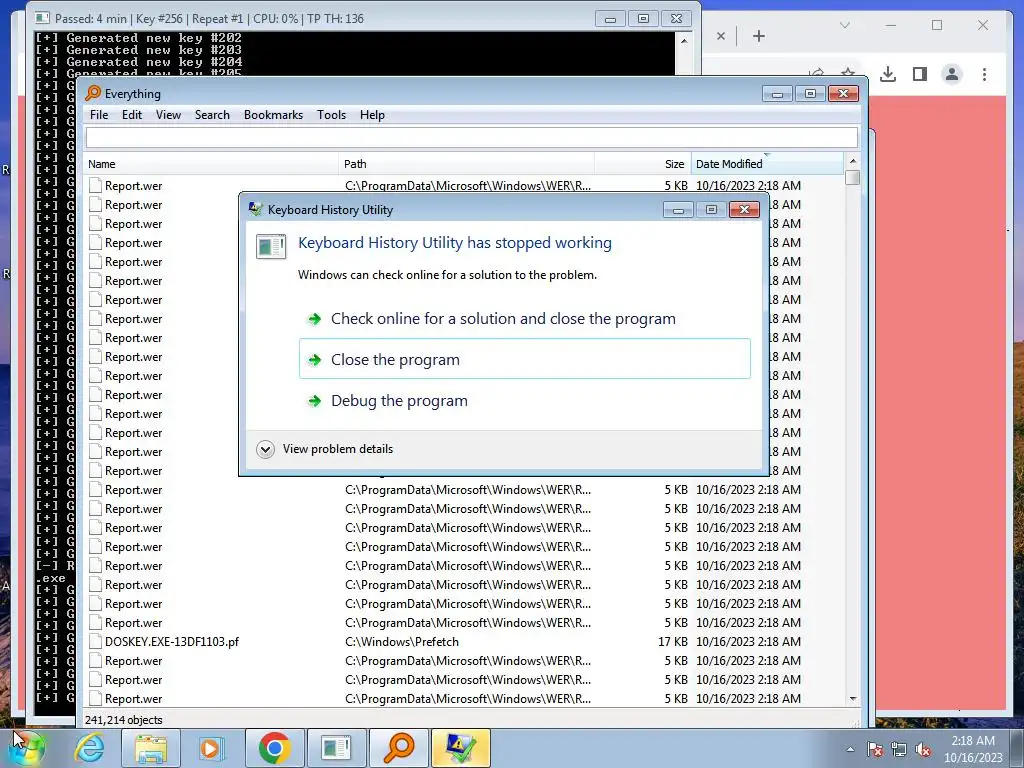Open the View menu in Everything

168,115
